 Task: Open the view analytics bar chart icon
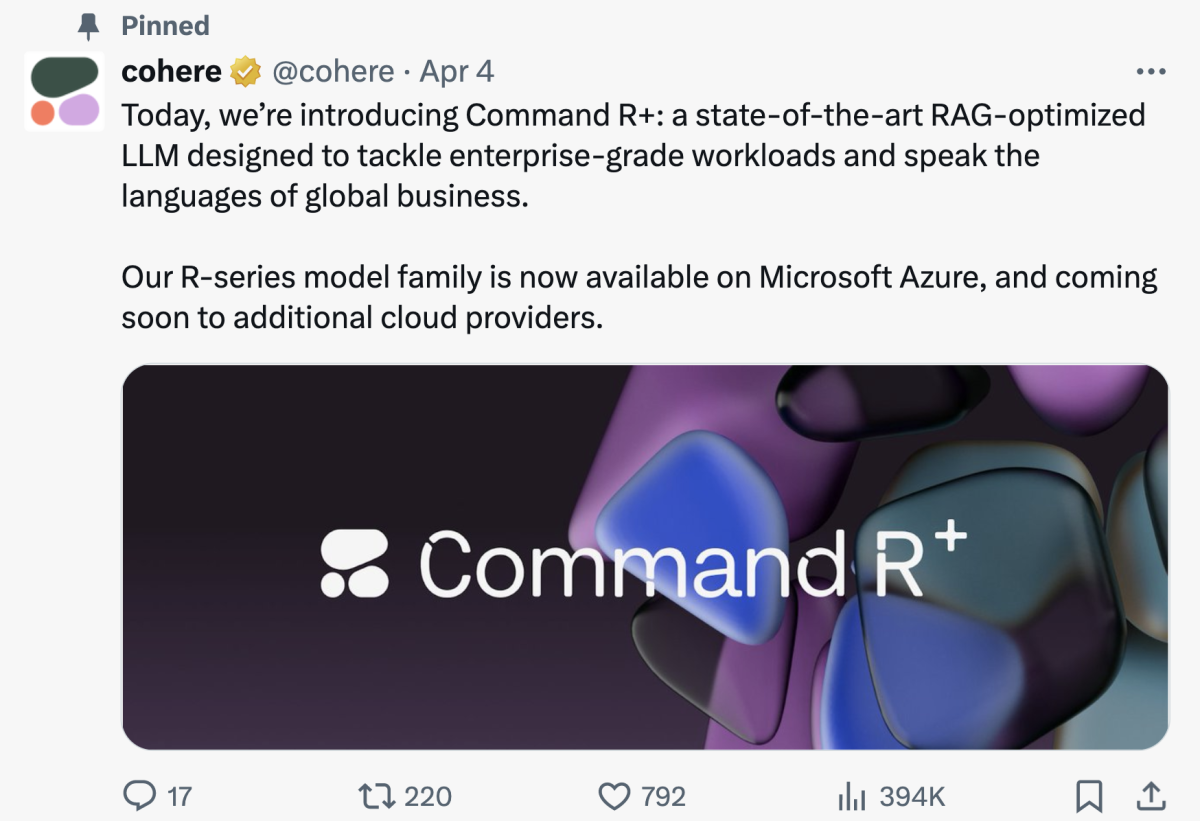851,796
